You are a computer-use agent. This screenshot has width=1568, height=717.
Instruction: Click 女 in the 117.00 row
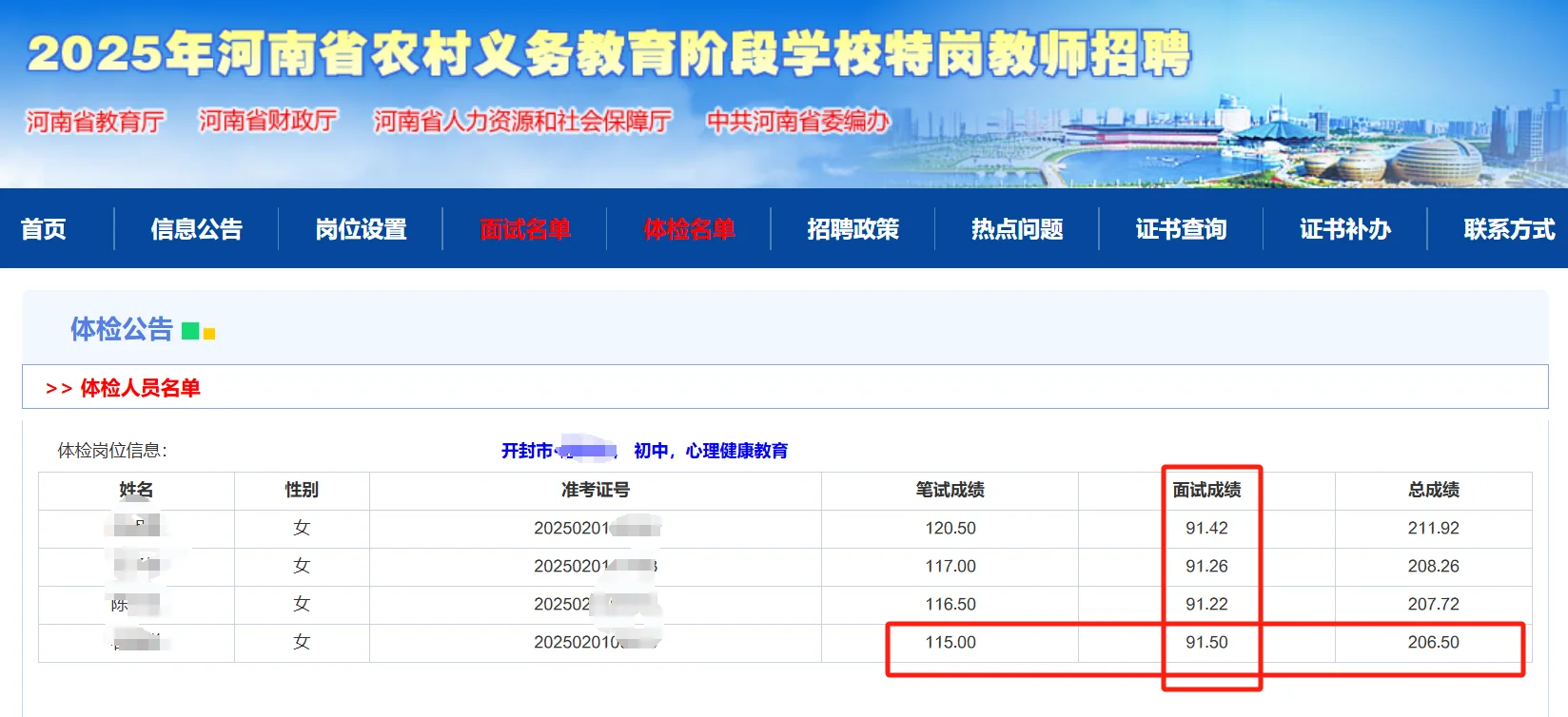click(302, 566)
